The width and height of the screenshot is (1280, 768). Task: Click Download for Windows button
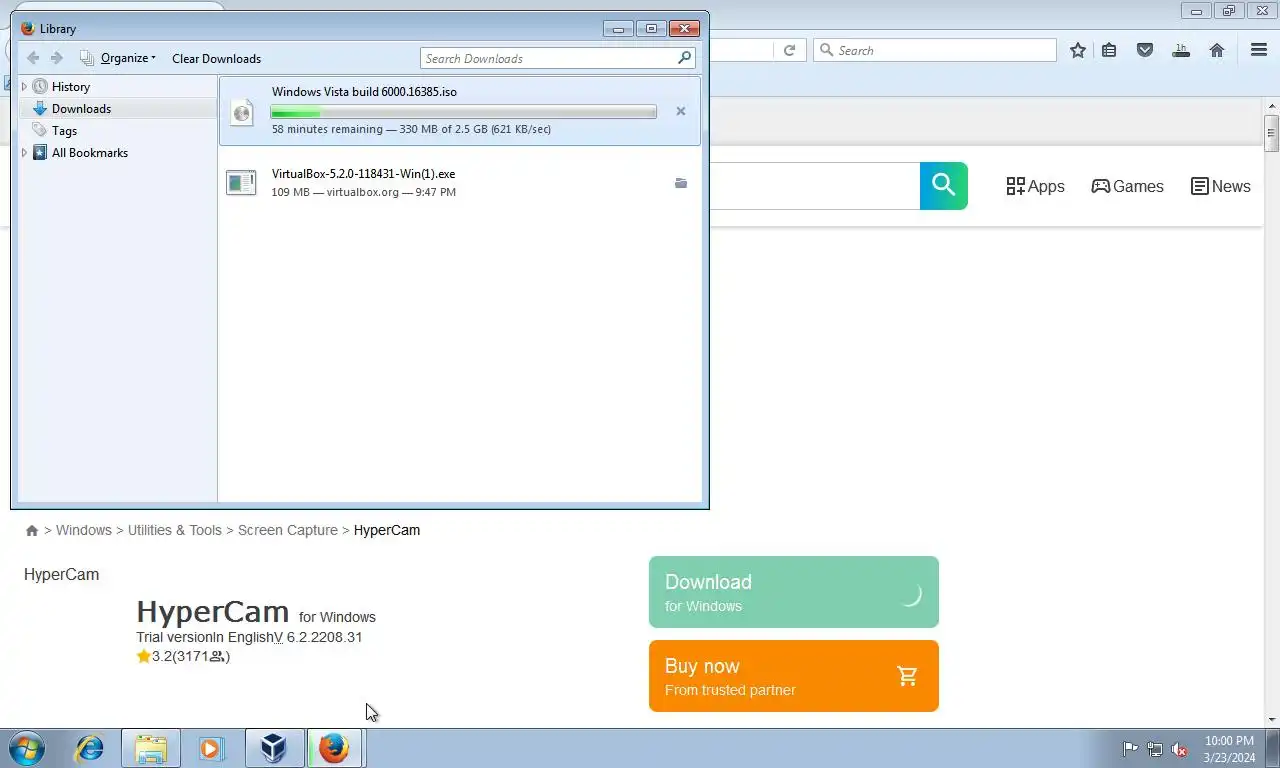[794, 592]
